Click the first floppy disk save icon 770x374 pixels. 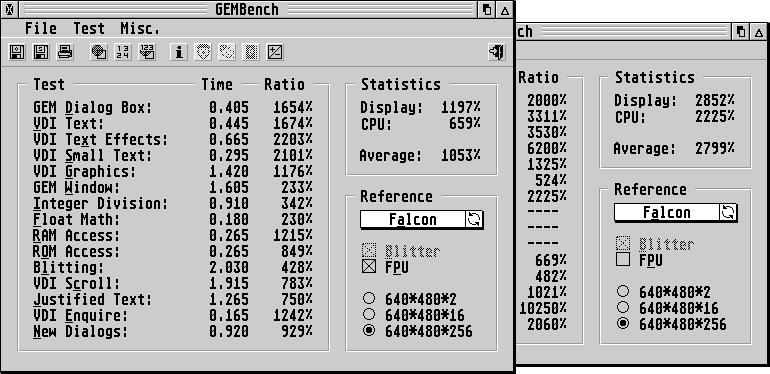point(17,52)
